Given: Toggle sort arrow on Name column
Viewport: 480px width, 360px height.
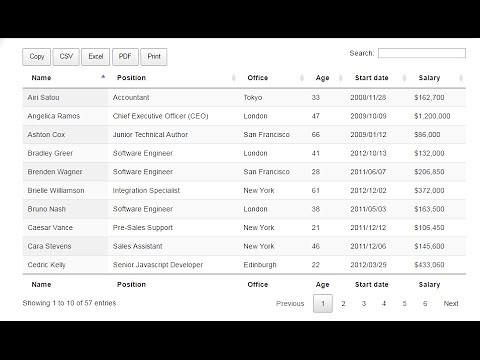Looking at the screenshot, I should point(103,77).
